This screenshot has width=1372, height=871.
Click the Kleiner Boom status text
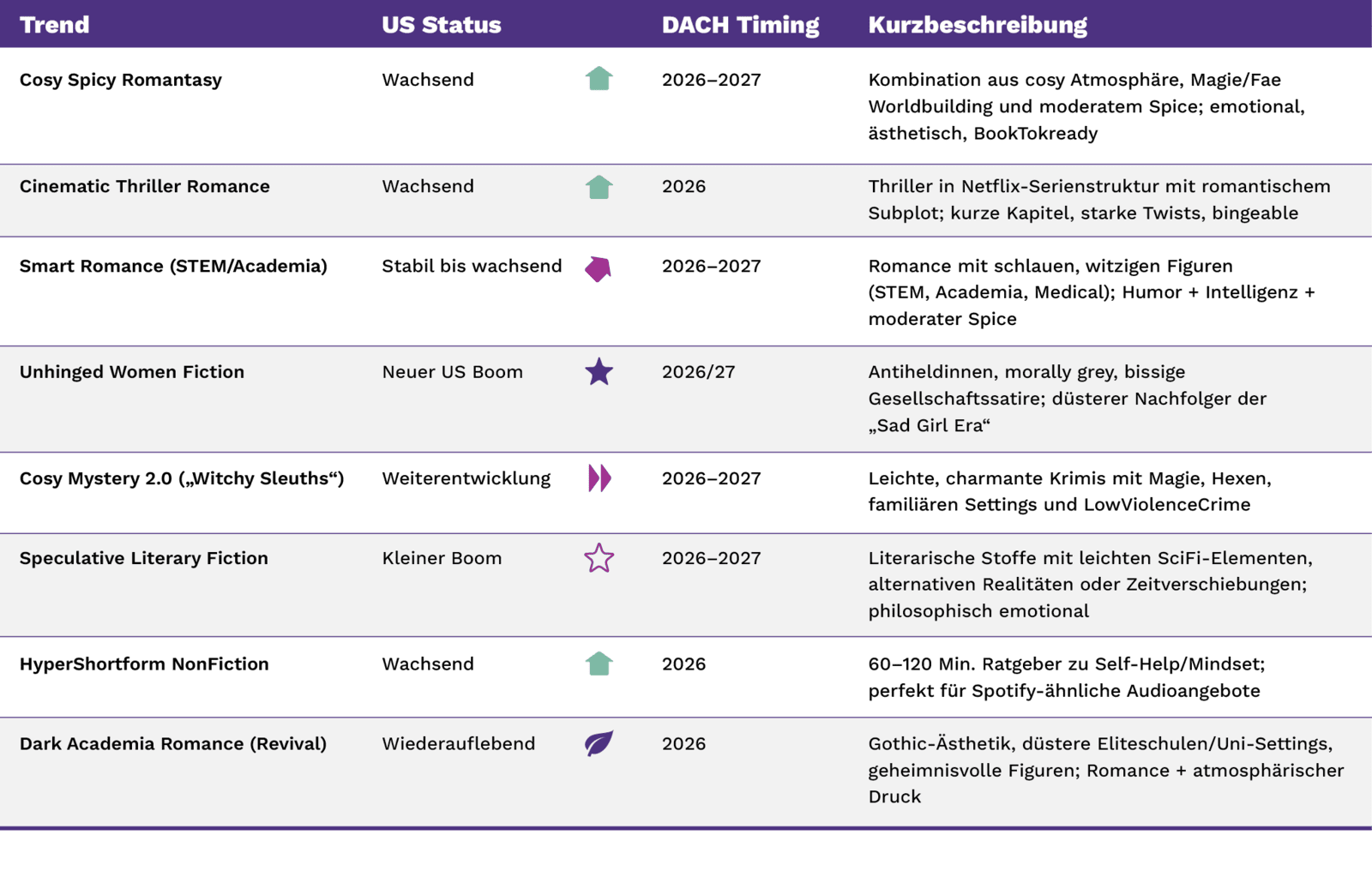[x=442, y=558]
